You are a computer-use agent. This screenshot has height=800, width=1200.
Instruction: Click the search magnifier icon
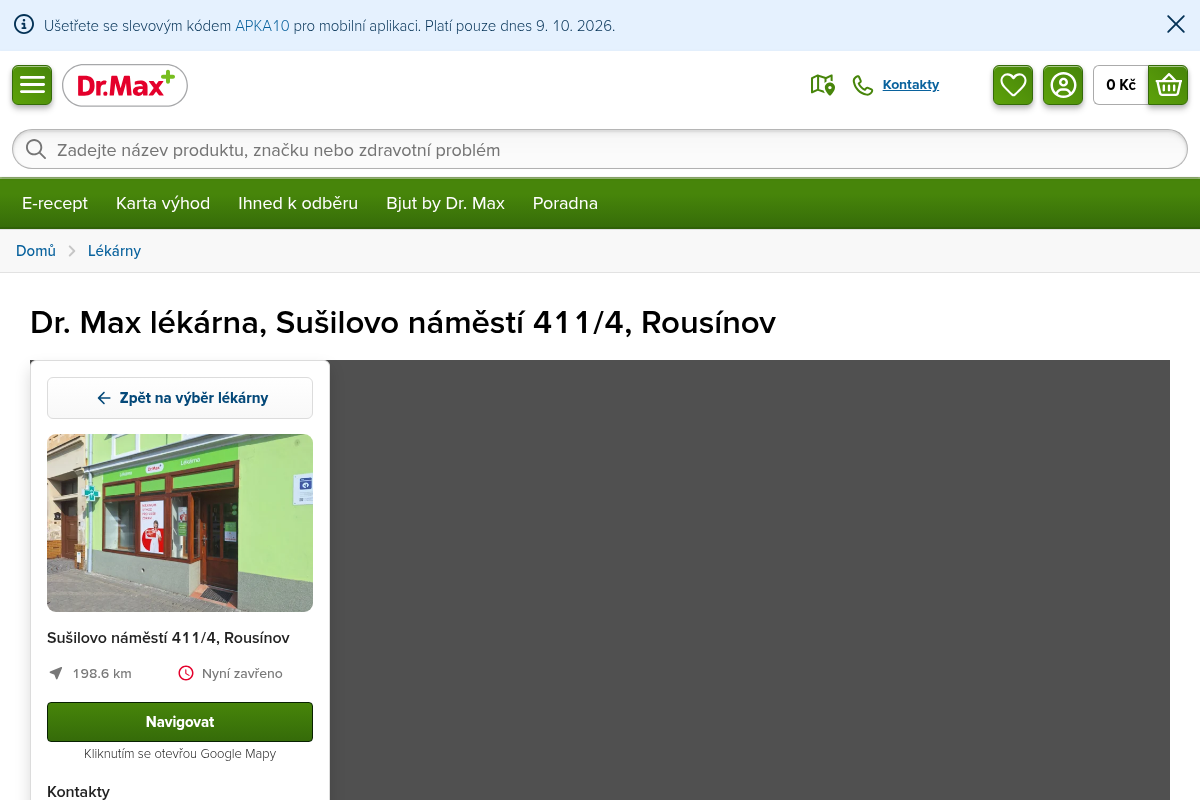pyautogui.click(x=36, y=149)
